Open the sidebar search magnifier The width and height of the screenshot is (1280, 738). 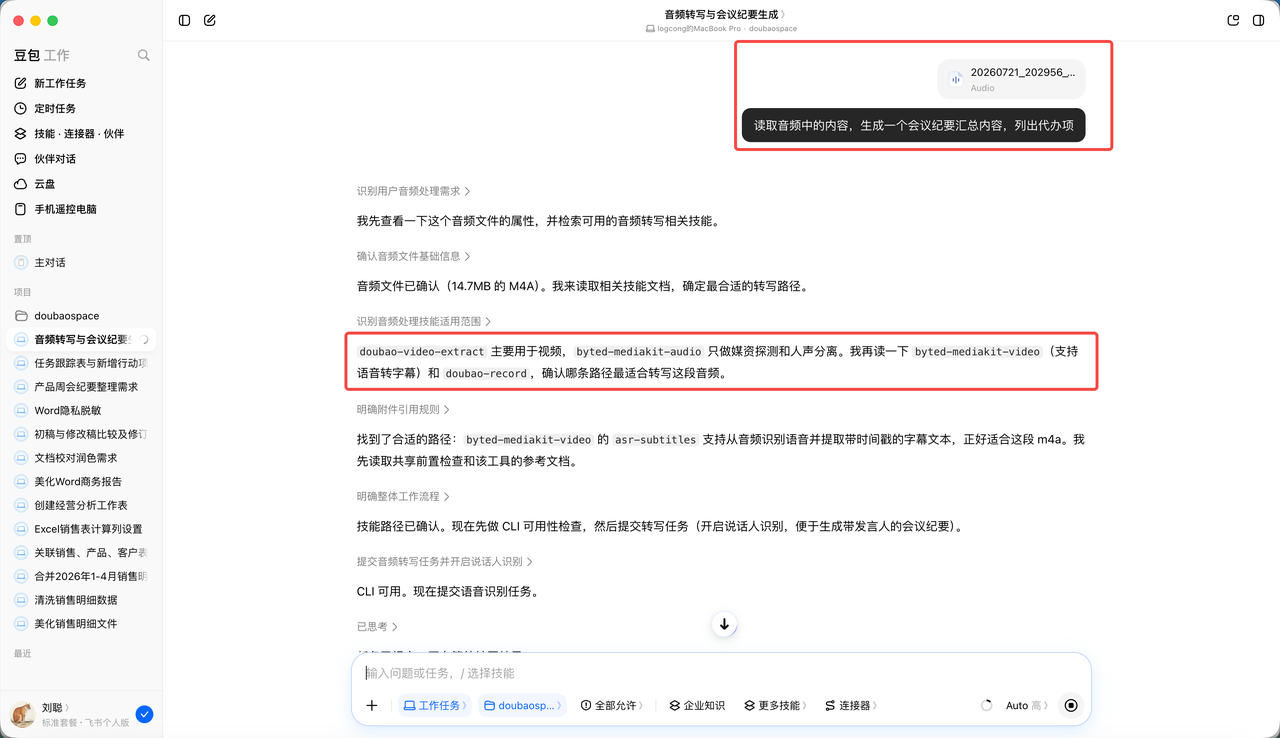coord(144,55)
